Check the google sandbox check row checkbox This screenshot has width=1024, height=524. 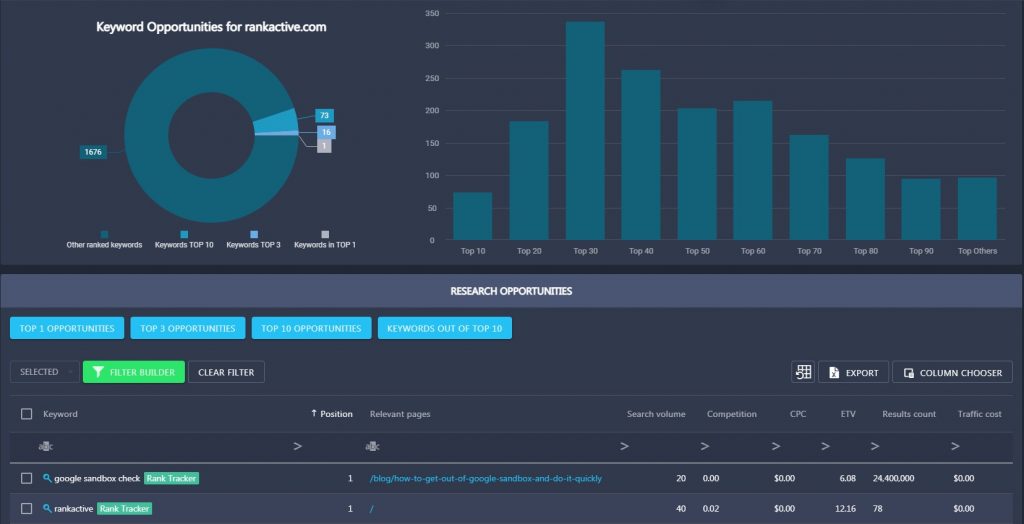tap(26, 478)
